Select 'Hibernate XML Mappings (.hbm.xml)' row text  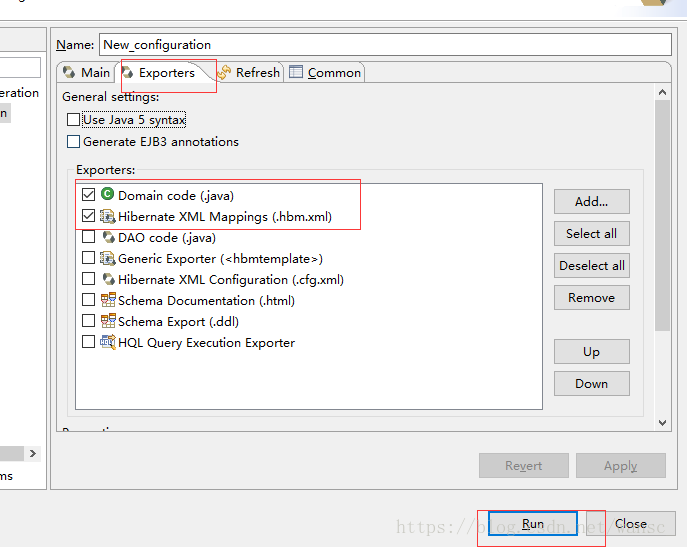225,217
